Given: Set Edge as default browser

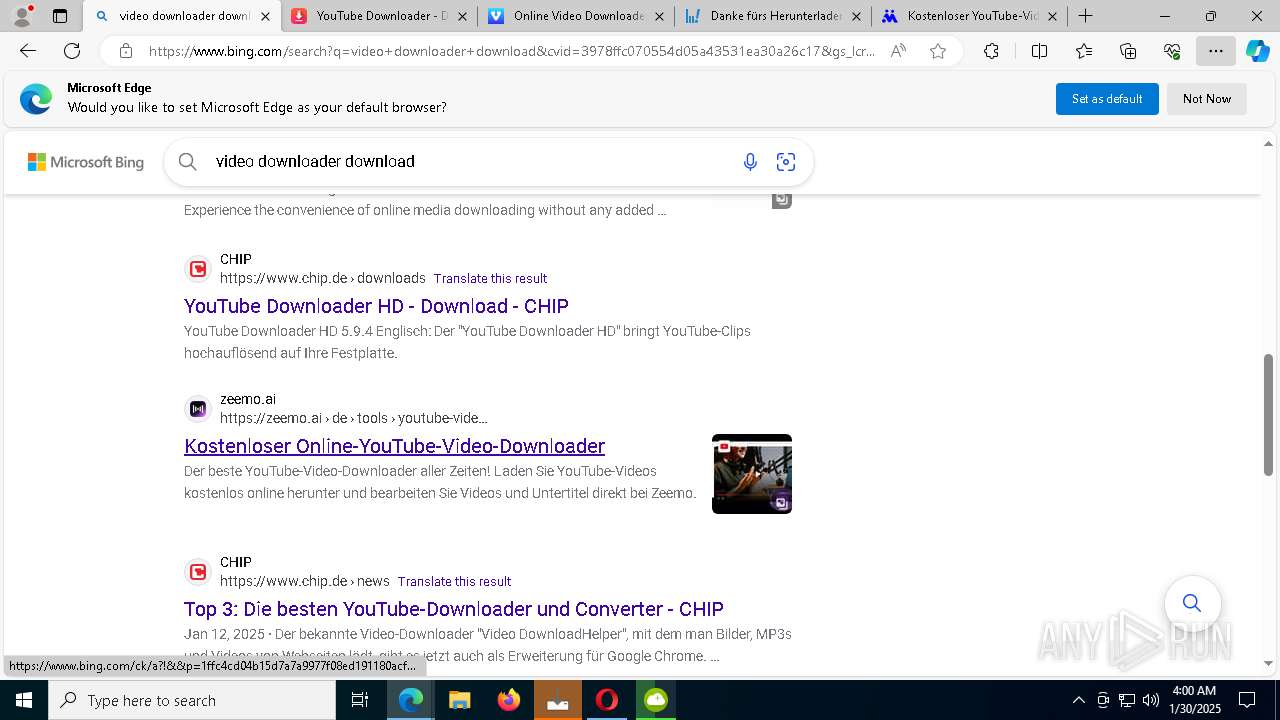Looking at the screenshot, I should pyautogui.click(x=1107, y=99).
